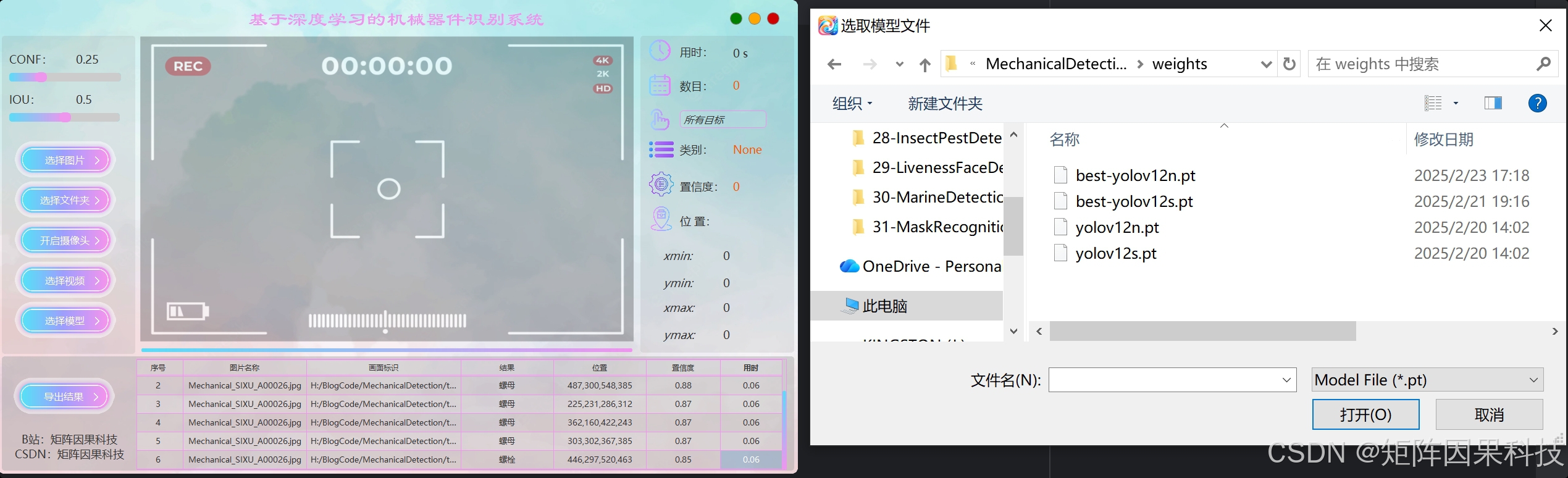Click the list icon beside 类别
The height and width of the screenshot is (478, 1568).
point(661,149)
